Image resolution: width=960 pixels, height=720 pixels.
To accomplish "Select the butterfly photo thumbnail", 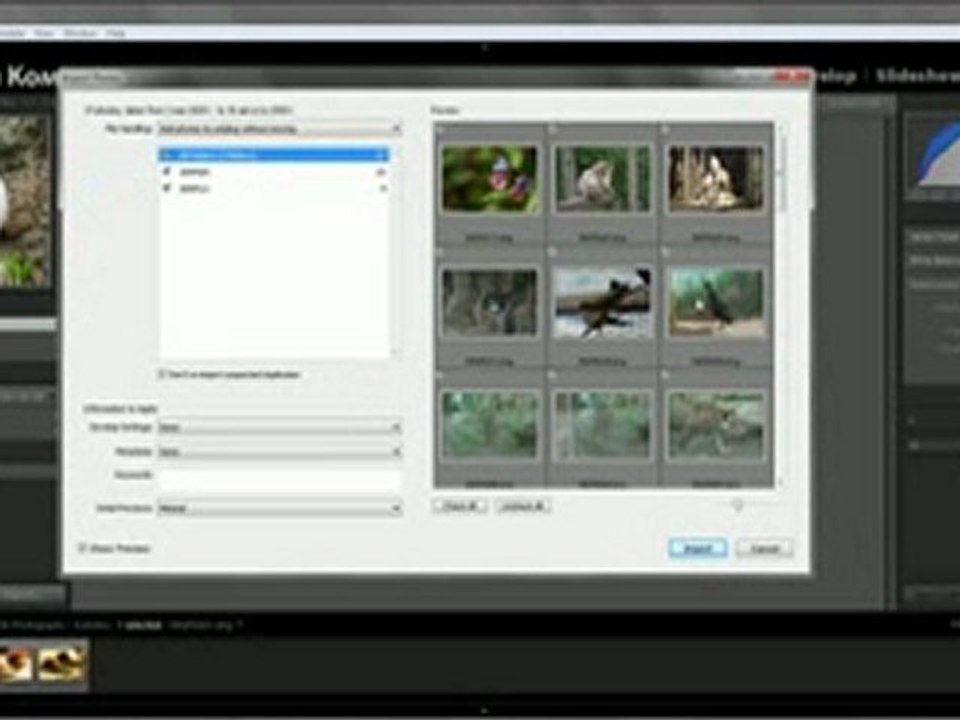I will (489, 179).
